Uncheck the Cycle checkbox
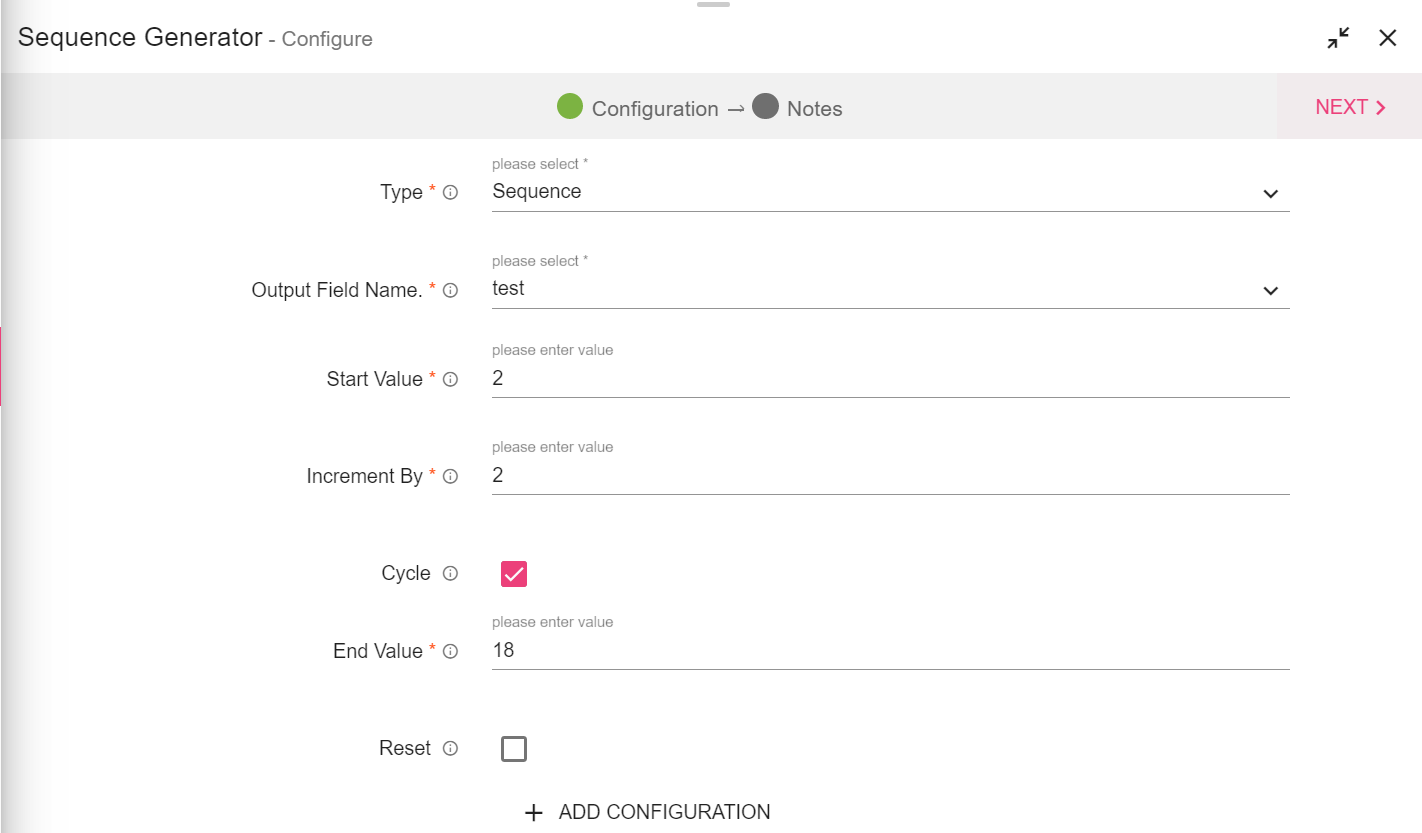The width and height of the screenshot is (1422, 833). tap(514, 574)
